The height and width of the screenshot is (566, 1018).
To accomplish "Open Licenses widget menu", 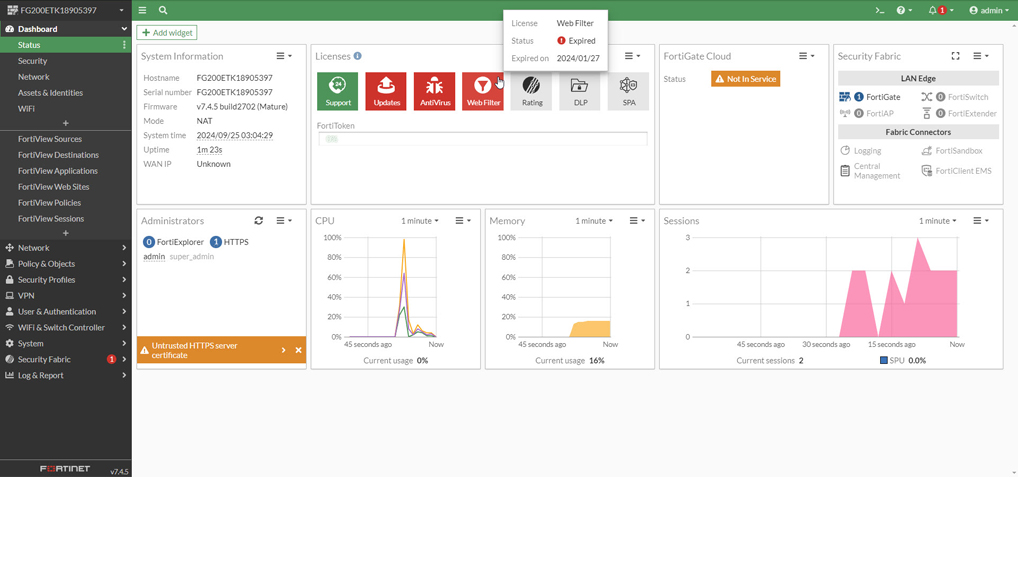I will pyautogui.click(x=632, y=56).
